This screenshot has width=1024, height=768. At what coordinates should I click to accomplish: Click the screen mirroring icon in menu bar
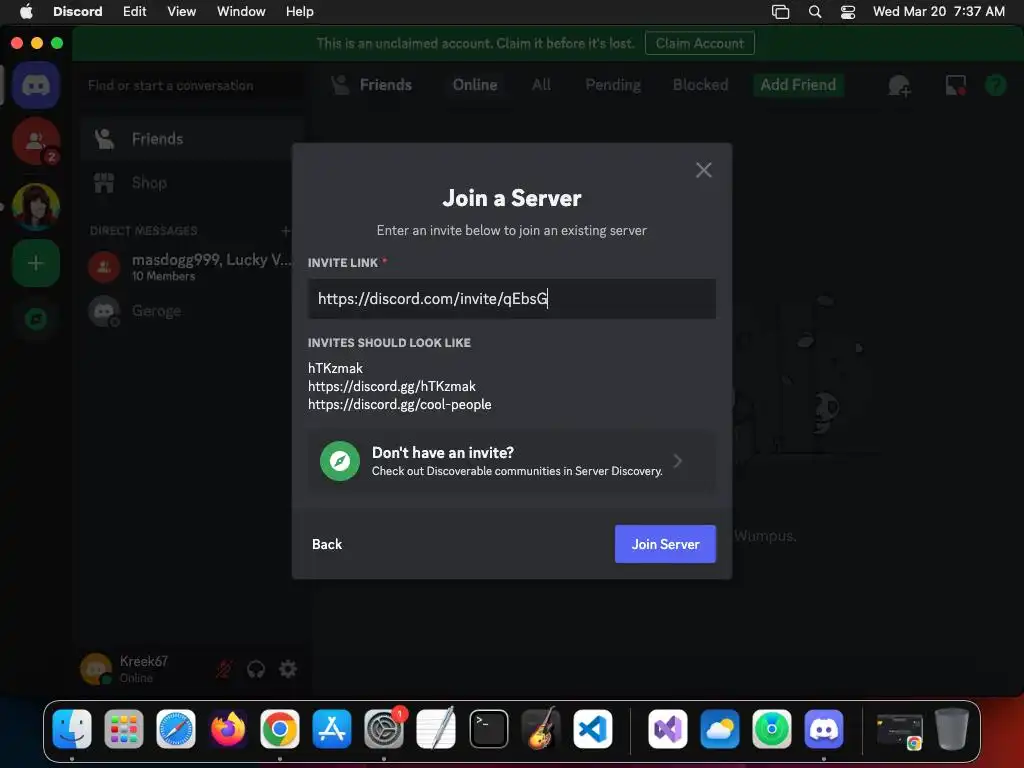pyautogui.click(x=780, y=11)
